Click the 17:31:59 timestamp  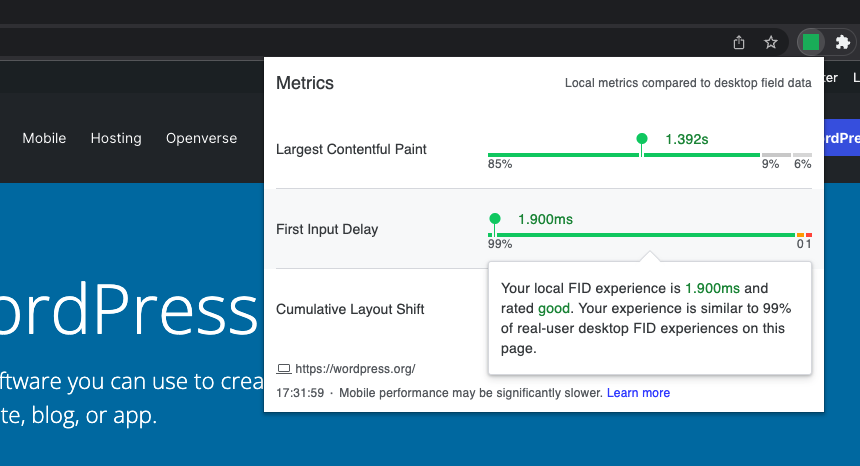300,393
